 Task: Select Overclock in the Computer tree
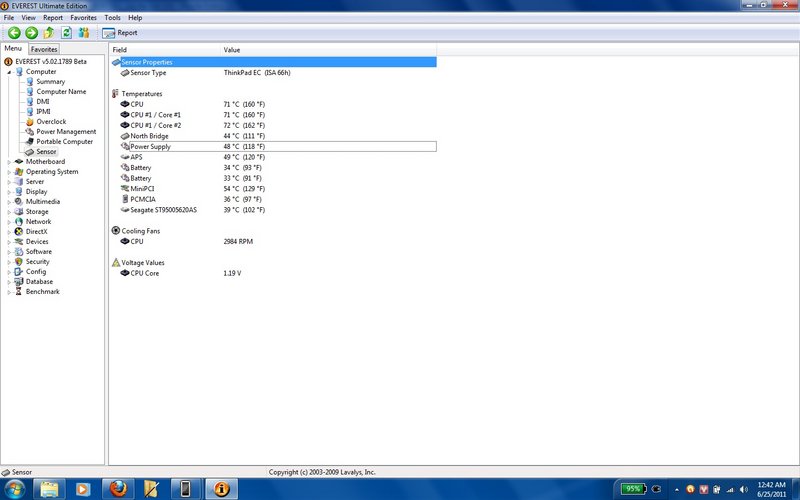click(x=51, y=121)
